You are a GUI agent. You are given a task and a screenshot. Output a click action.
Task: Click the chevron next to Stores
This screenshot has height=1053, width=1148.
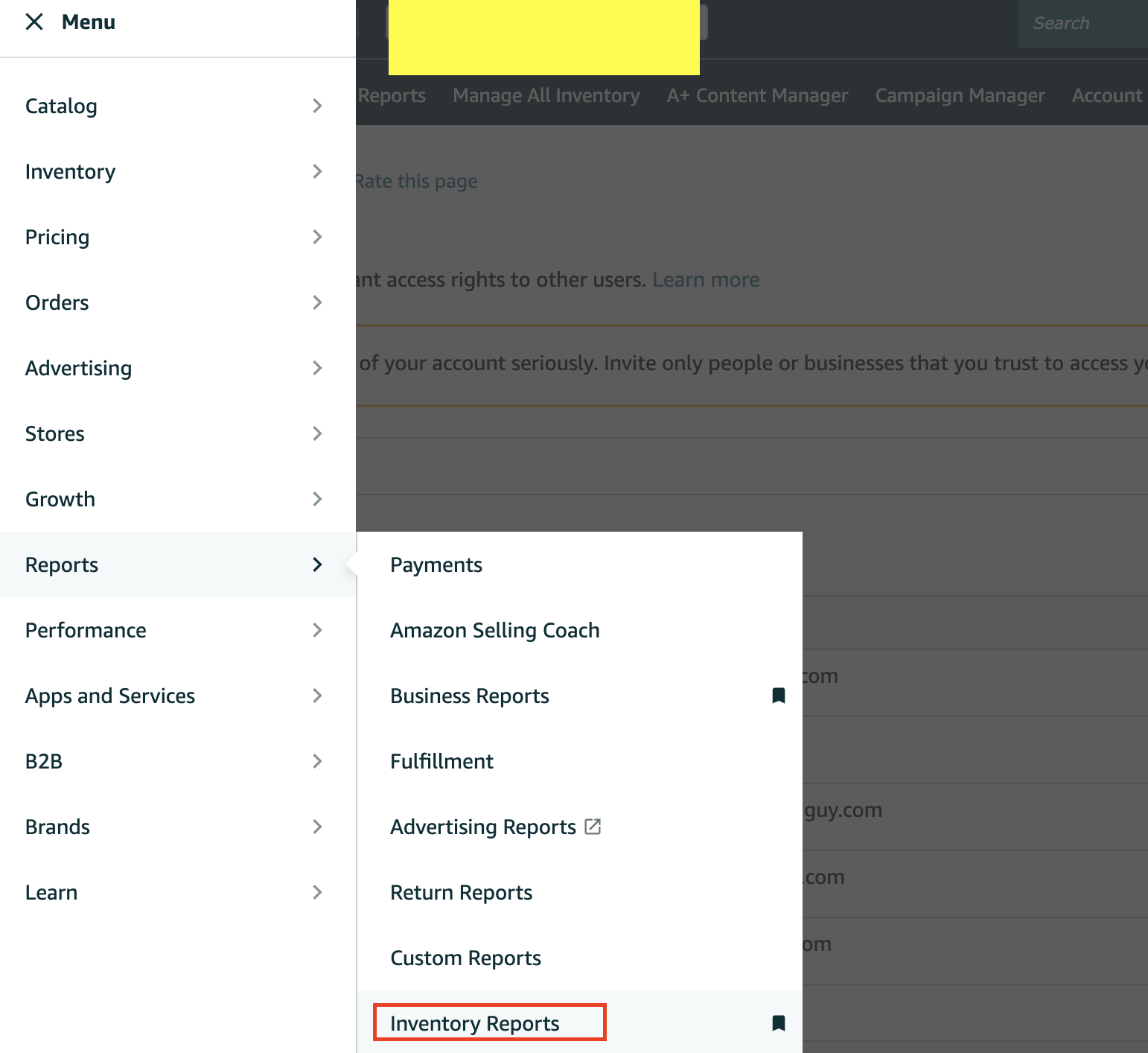coord(318,433)
